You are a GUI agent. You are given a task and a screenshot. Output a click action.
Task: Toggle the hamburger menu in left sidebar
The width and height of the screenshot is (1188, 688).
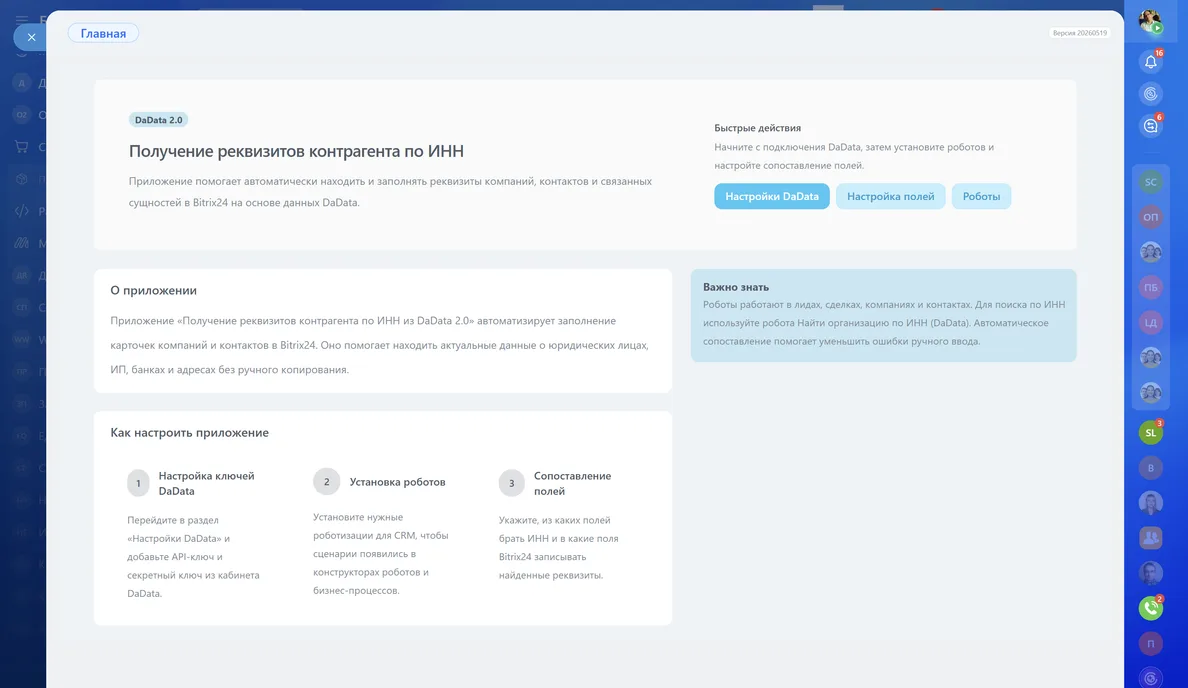pyautogui.click(x=21, y=19)
